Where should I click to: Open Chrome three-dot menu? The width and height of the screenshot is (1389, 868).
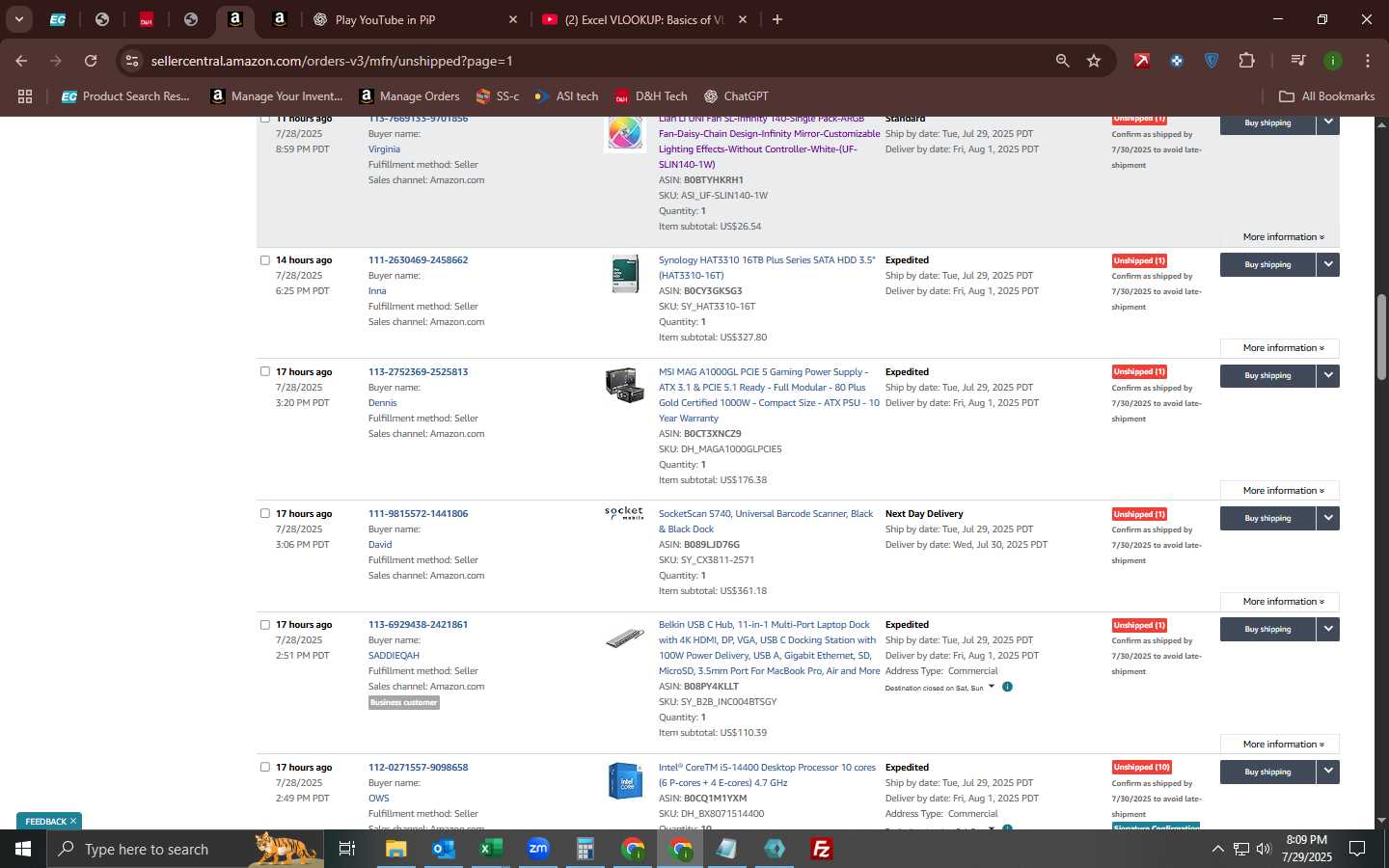(x=1368, y=61)
